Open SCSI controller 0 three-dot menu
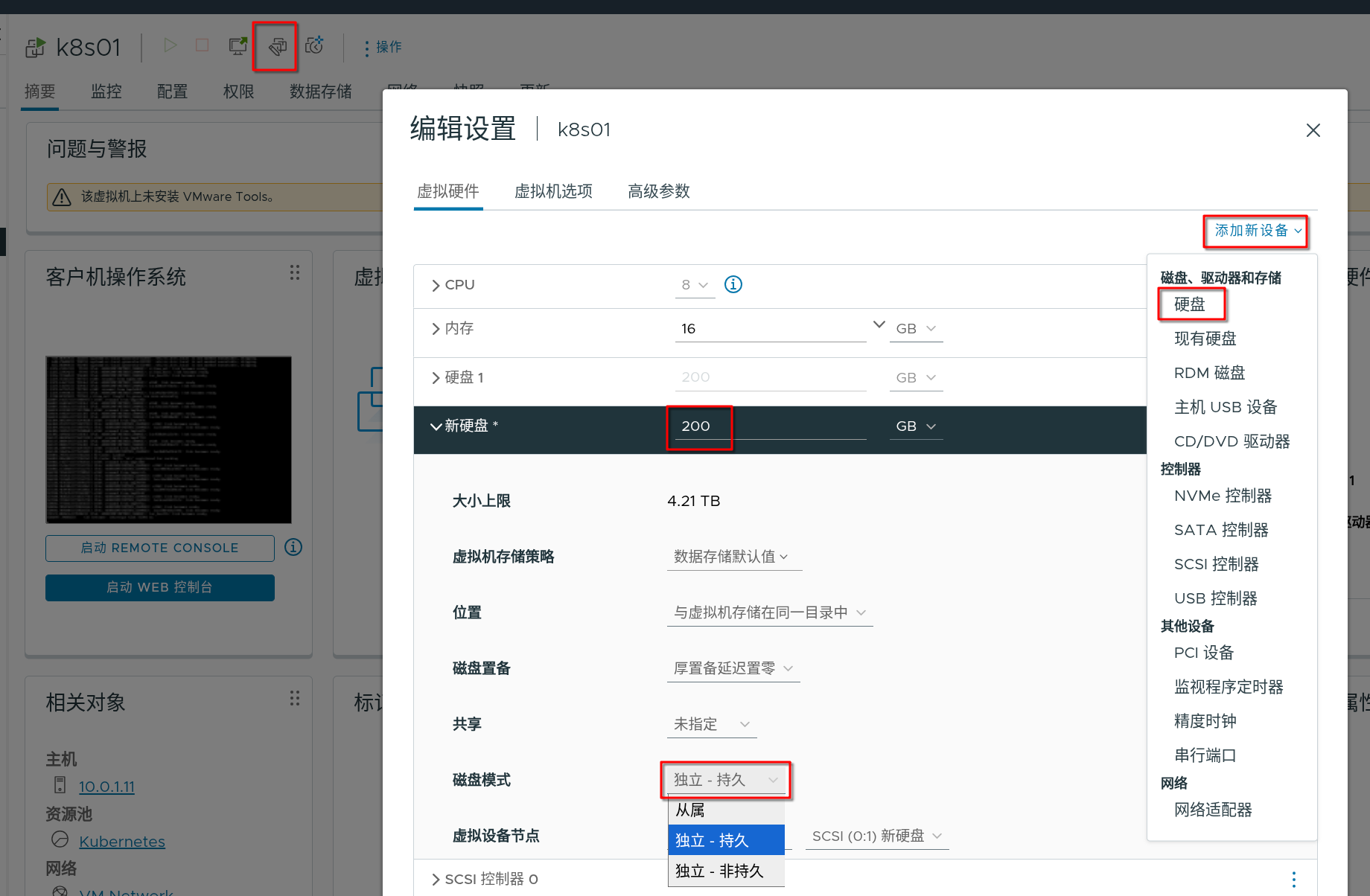 [x=1293, y=879]
